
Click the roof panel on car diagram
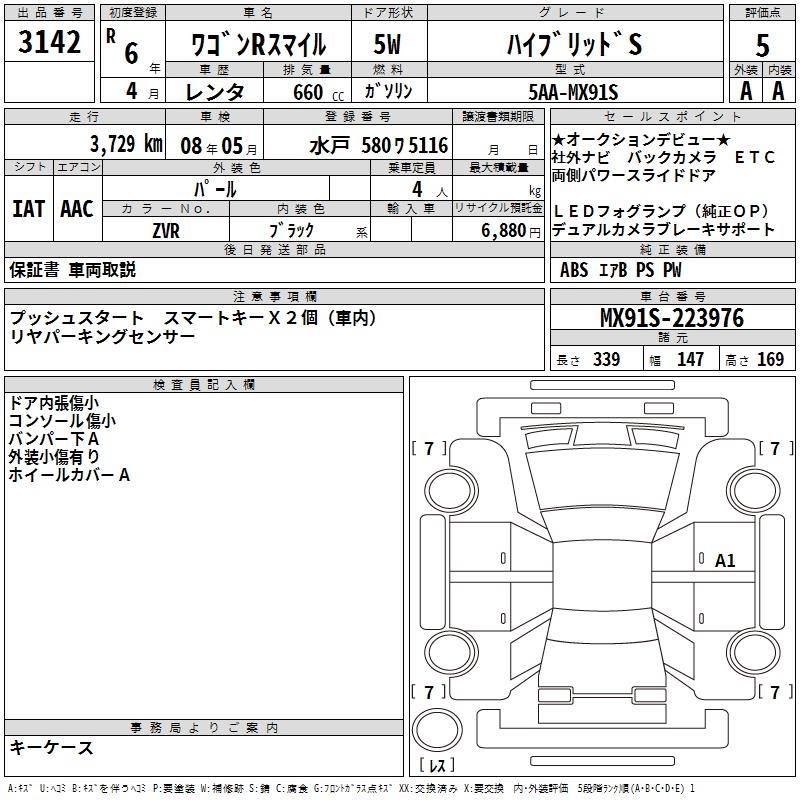(602, 576)
